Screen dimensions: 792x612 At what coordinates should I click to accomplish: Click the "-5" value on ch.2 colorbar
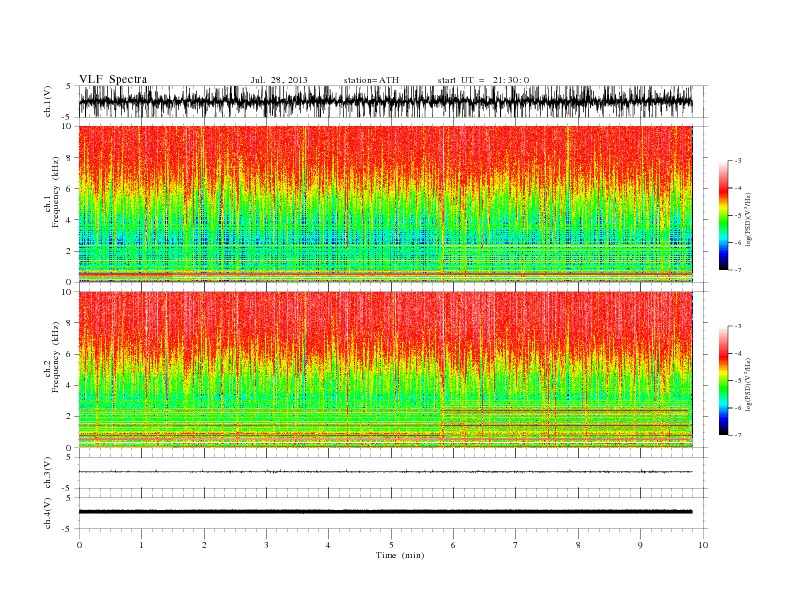[738, 381]
